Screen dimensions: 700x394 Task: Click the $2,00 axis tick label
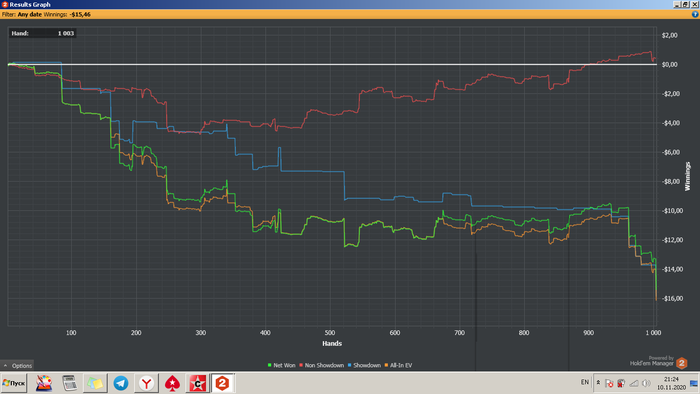tap(669, 35)
